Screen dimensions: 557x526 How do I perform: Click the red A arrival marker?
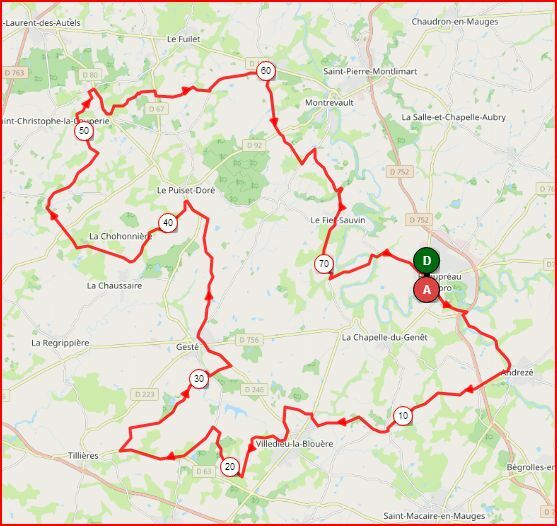[x=426, y=290]
